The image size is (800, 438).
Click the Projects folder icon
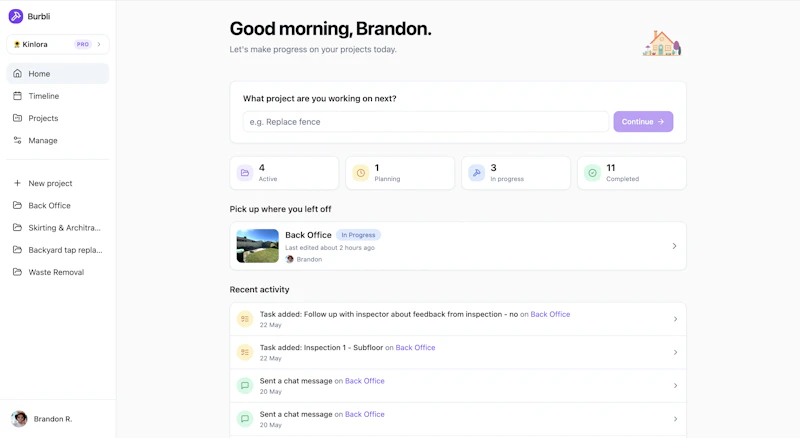[17, 118]
